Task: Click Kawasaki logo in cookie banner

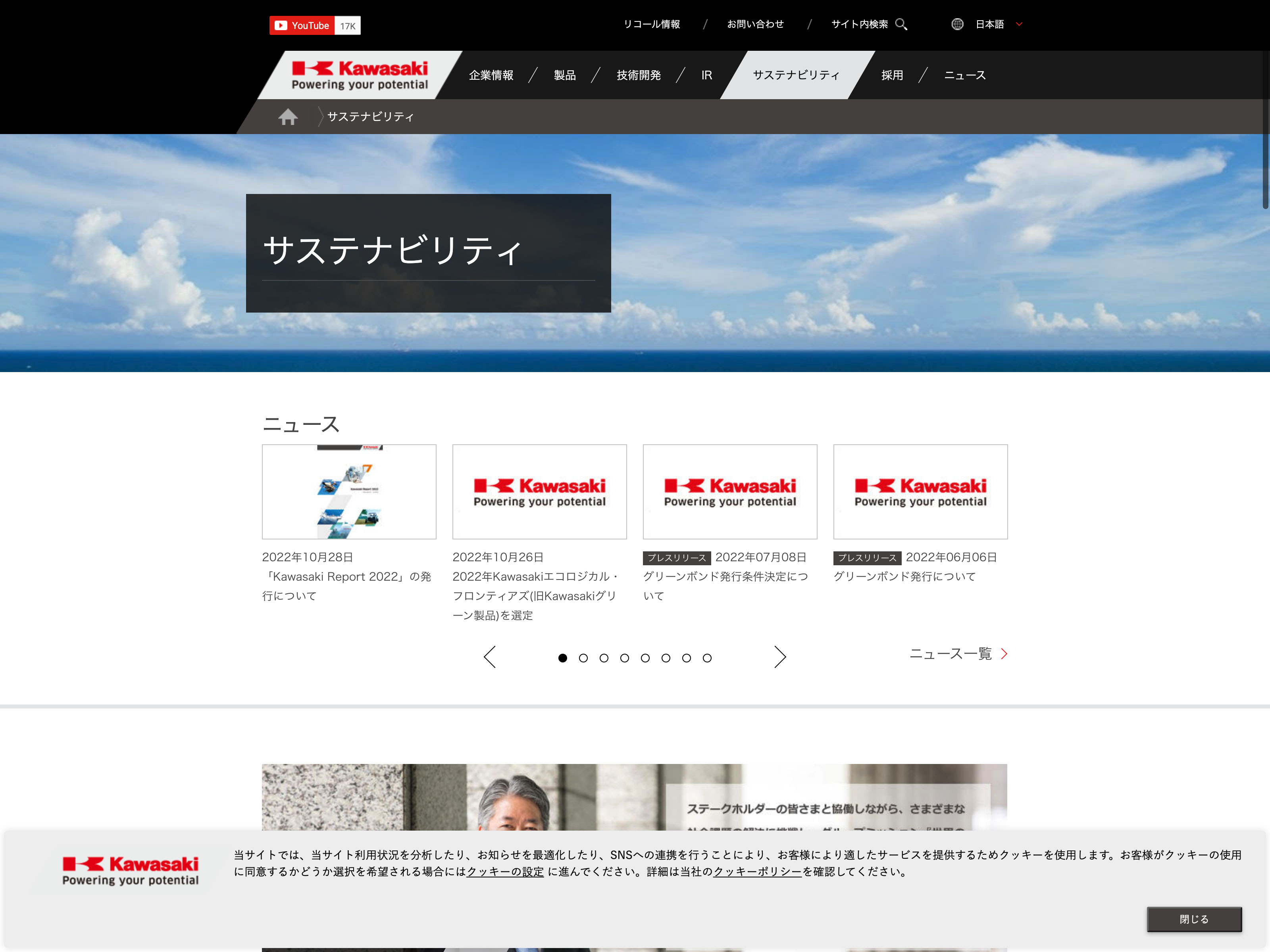Action: pos(130,871)
